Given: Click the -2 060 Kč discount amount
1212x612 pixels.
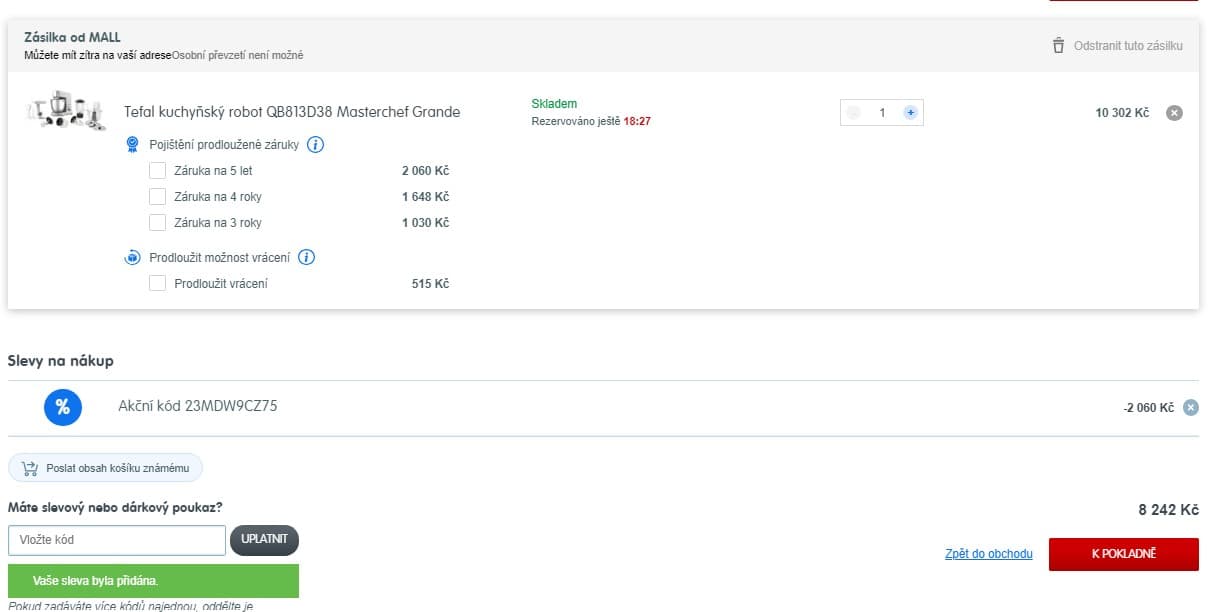Looking at the screenshot, I should coord(1148,408).
